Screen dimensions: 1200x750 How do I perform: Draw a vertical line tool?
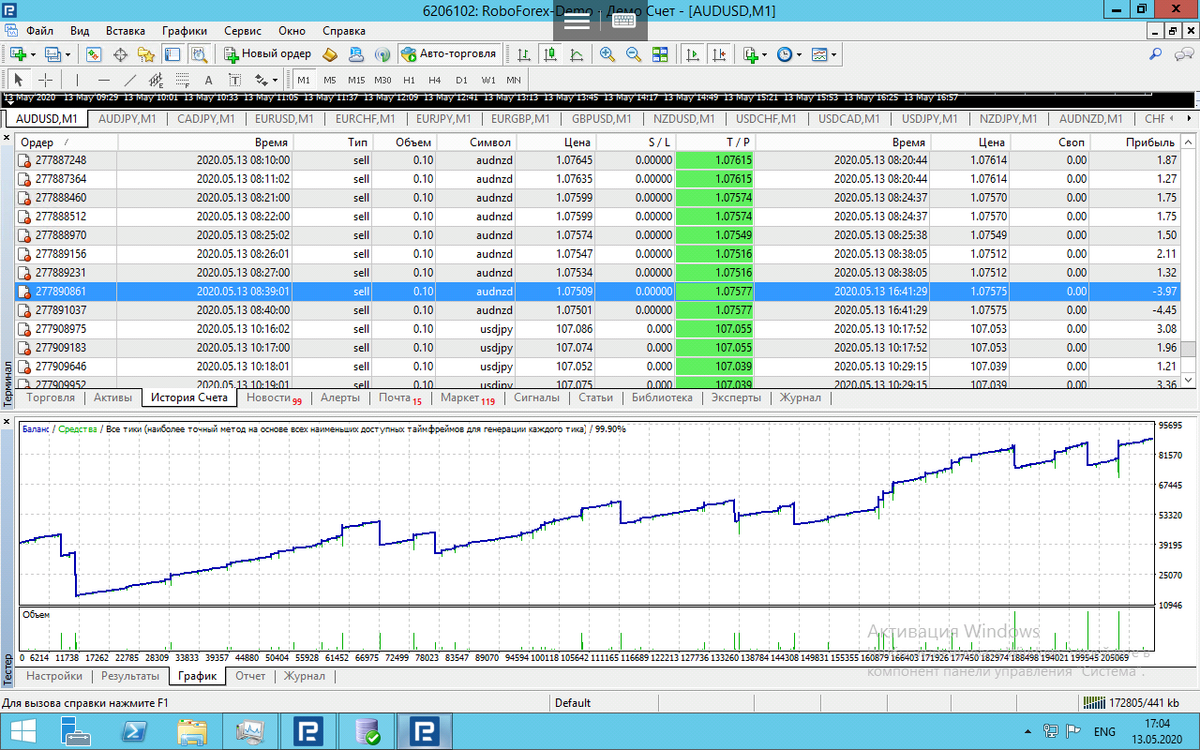(x=77, y=80)
